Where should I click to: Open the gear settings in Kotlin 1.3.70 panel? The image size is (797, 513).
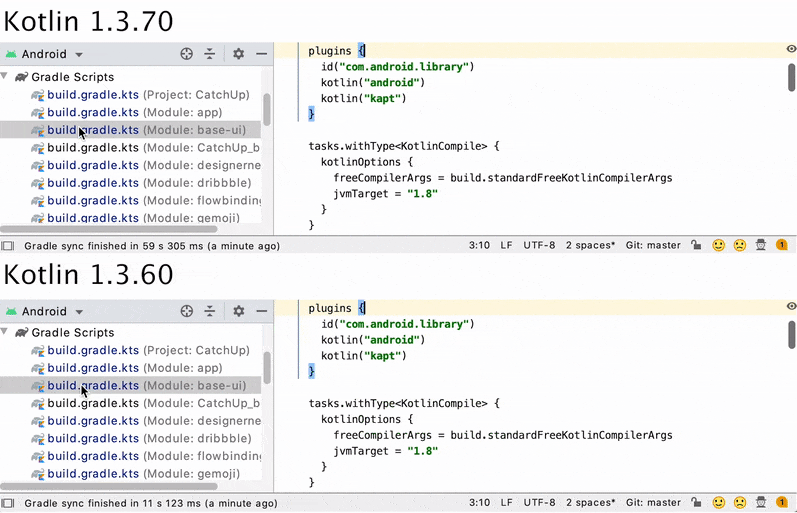pos(238,54)
